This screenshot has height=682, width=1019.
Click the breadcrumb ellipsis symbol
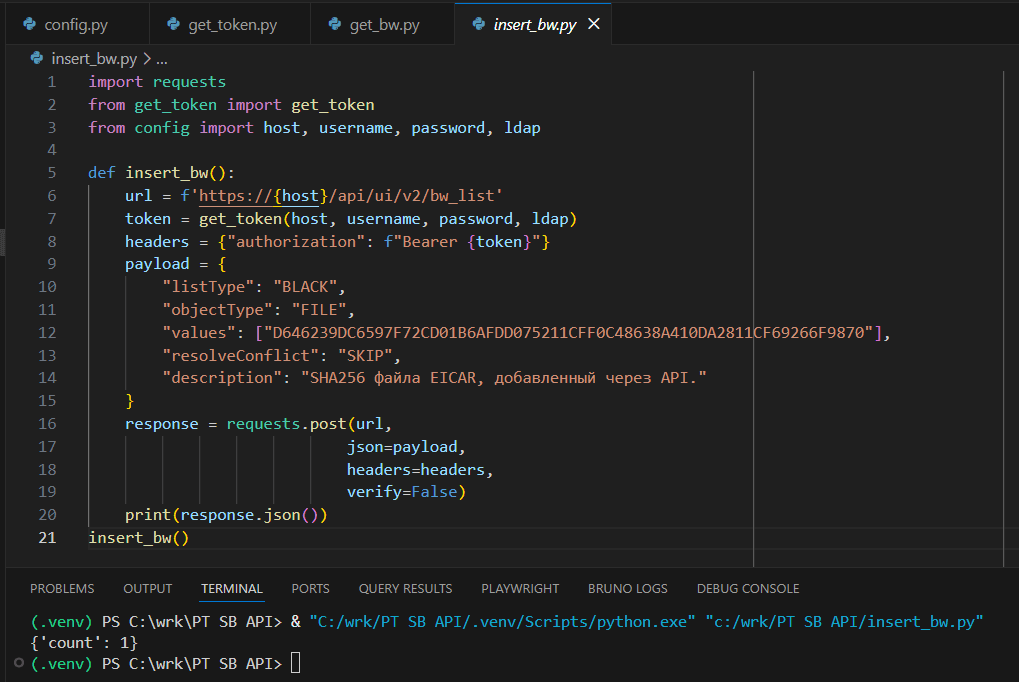pos(162,59)
